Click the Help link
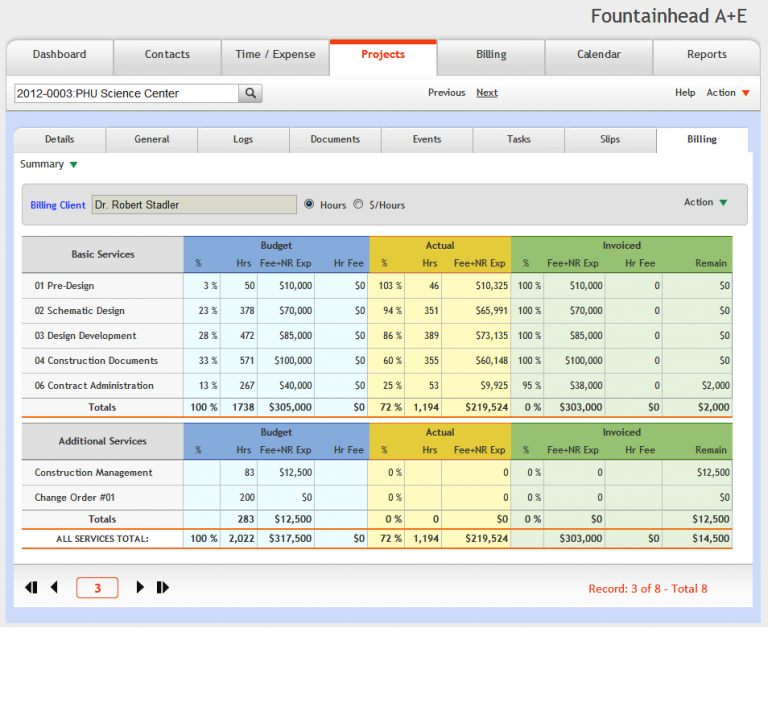 click(x=685, y=93)
